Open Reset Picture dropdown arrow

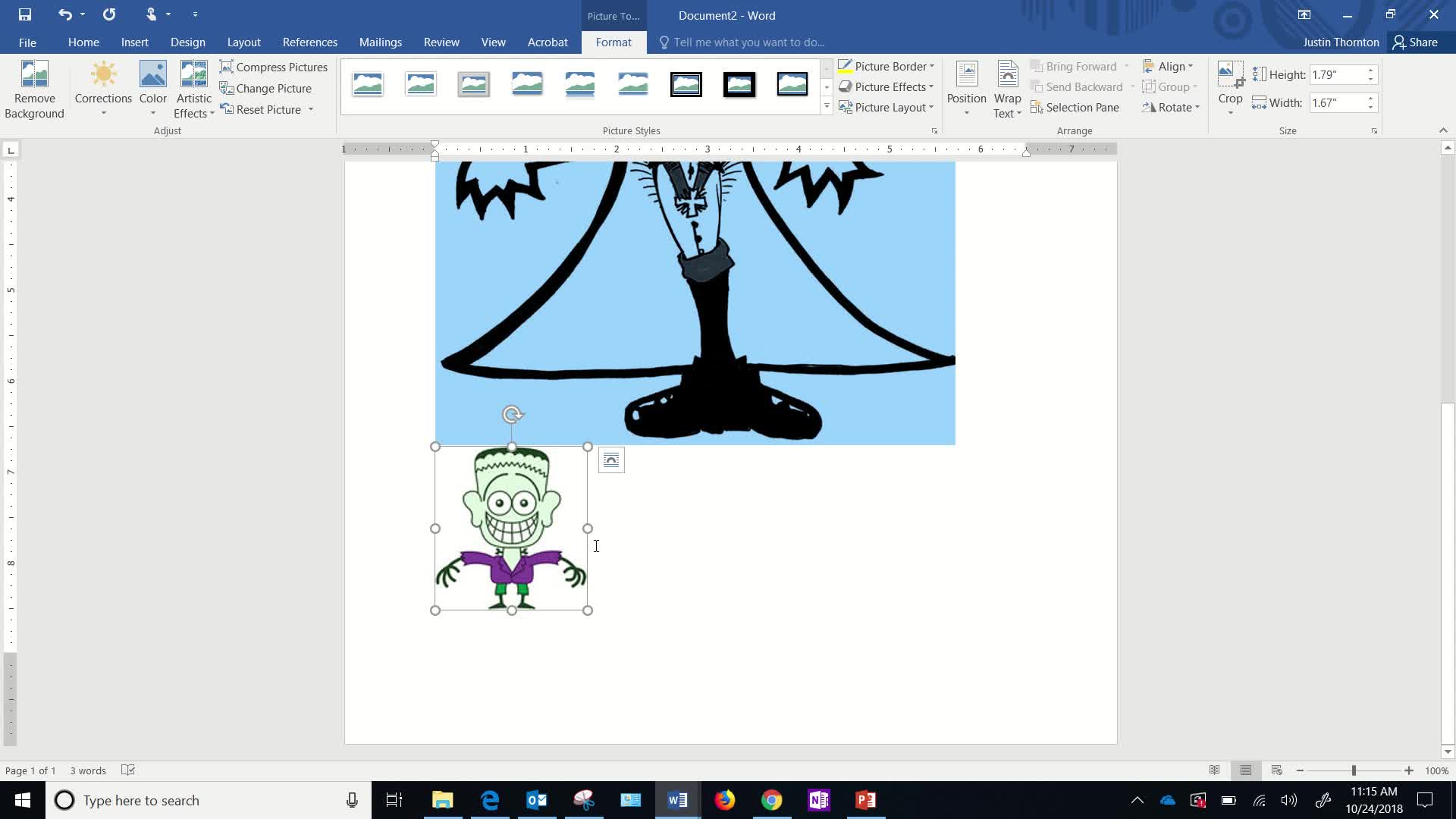[x=311, y=109]
